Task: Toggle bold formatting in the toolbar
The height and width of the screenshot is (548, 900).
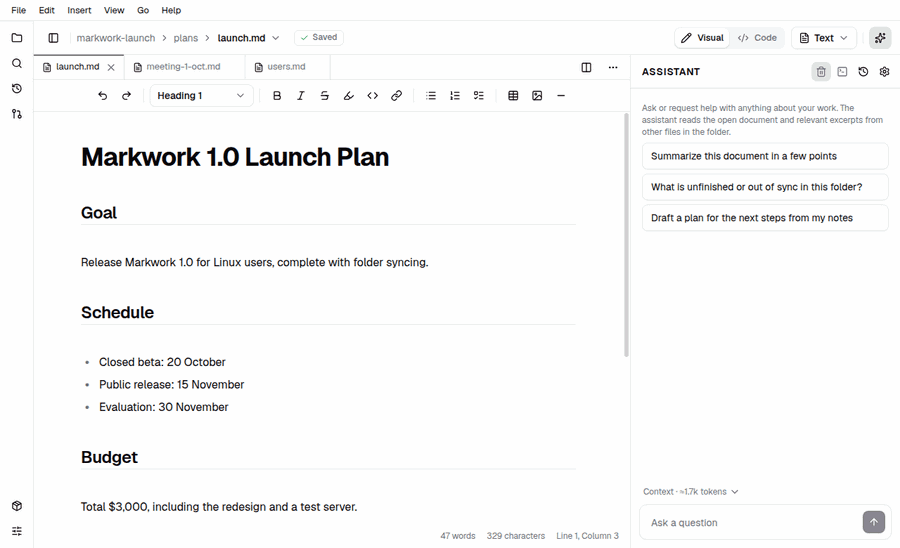Action: tap(277, 96)
